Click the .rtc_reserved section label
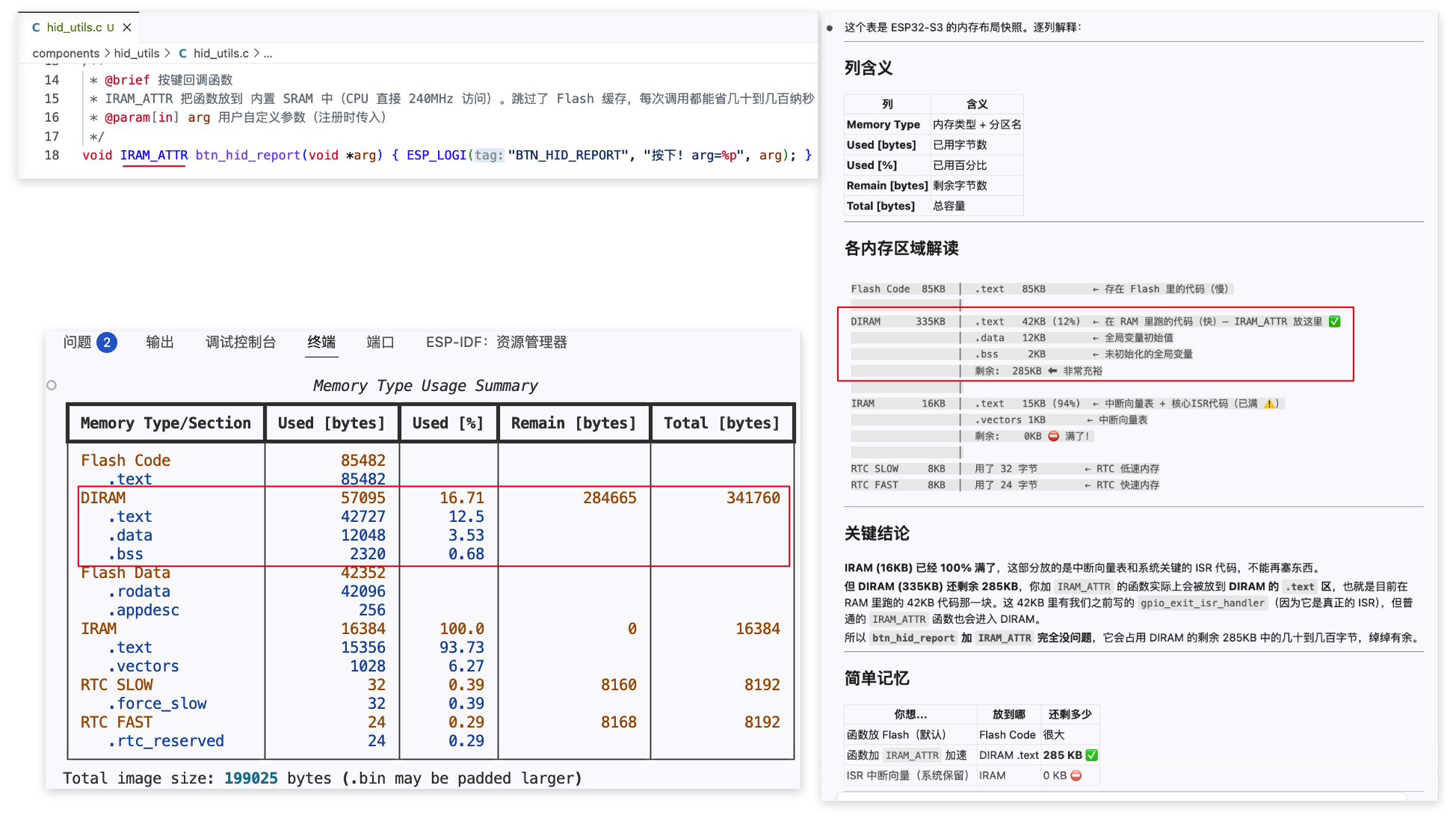 [166, 741]
